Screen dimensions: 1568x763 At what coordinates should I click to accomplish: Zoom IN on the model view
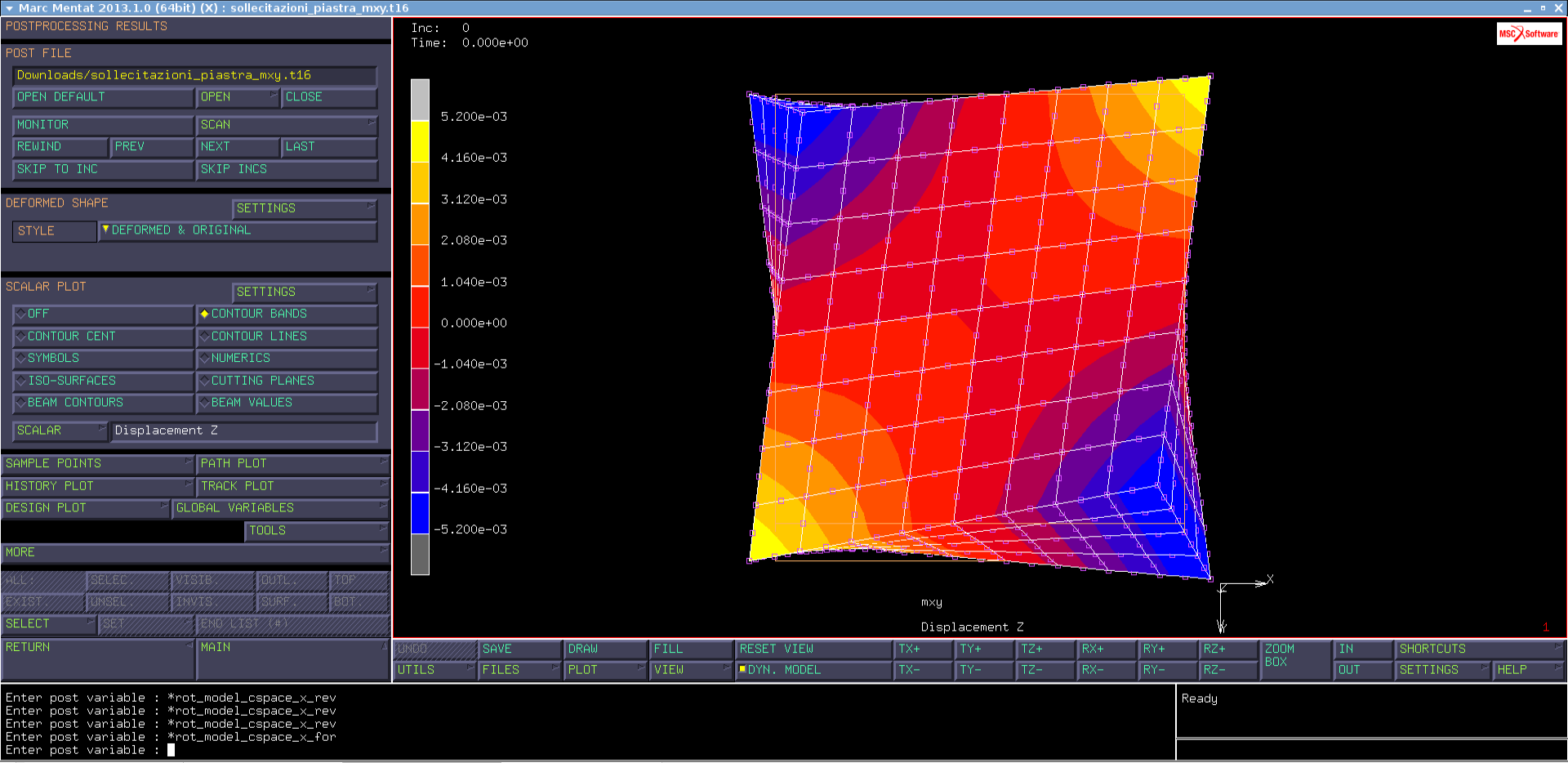1362,649
